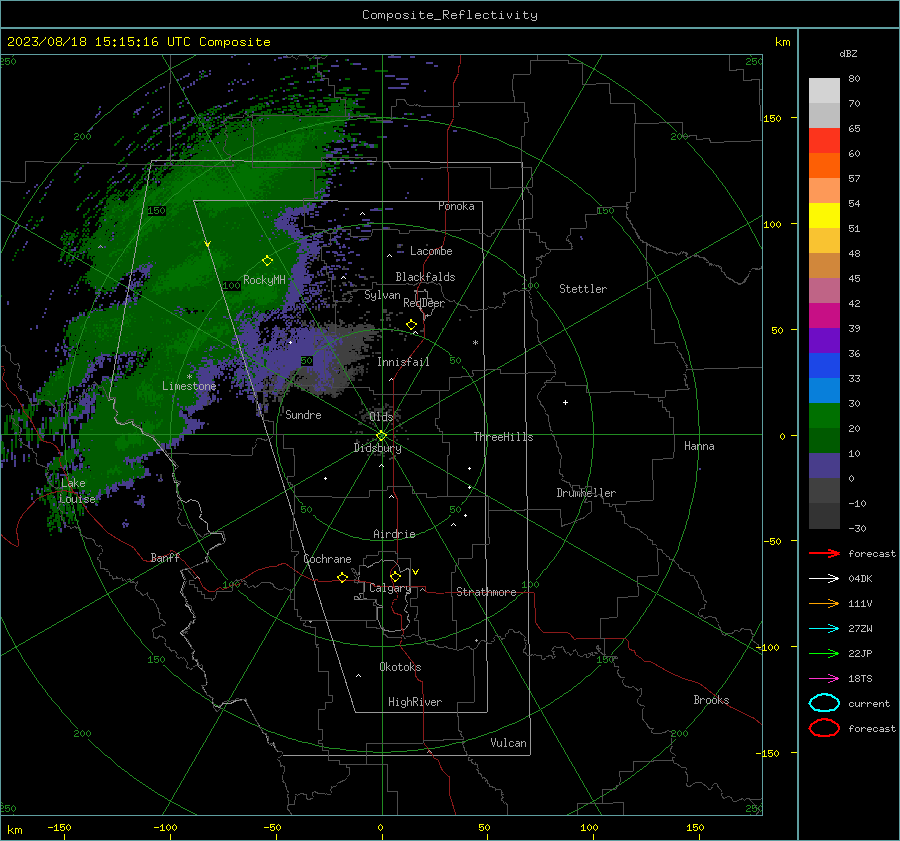The height and width of the screenshot is (841, 900).
Task: Click the yellow diamond marker below Cochrane
Action: click(342, 577)
